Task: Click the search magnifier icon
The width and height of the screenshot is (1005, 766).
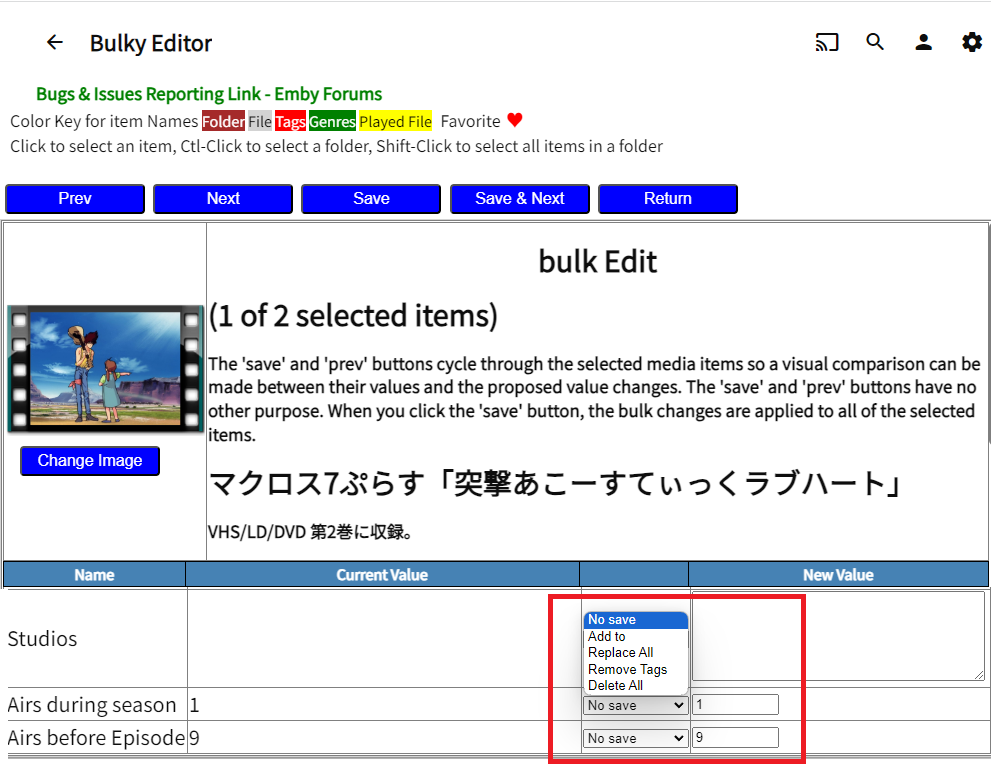Action: 875,42
